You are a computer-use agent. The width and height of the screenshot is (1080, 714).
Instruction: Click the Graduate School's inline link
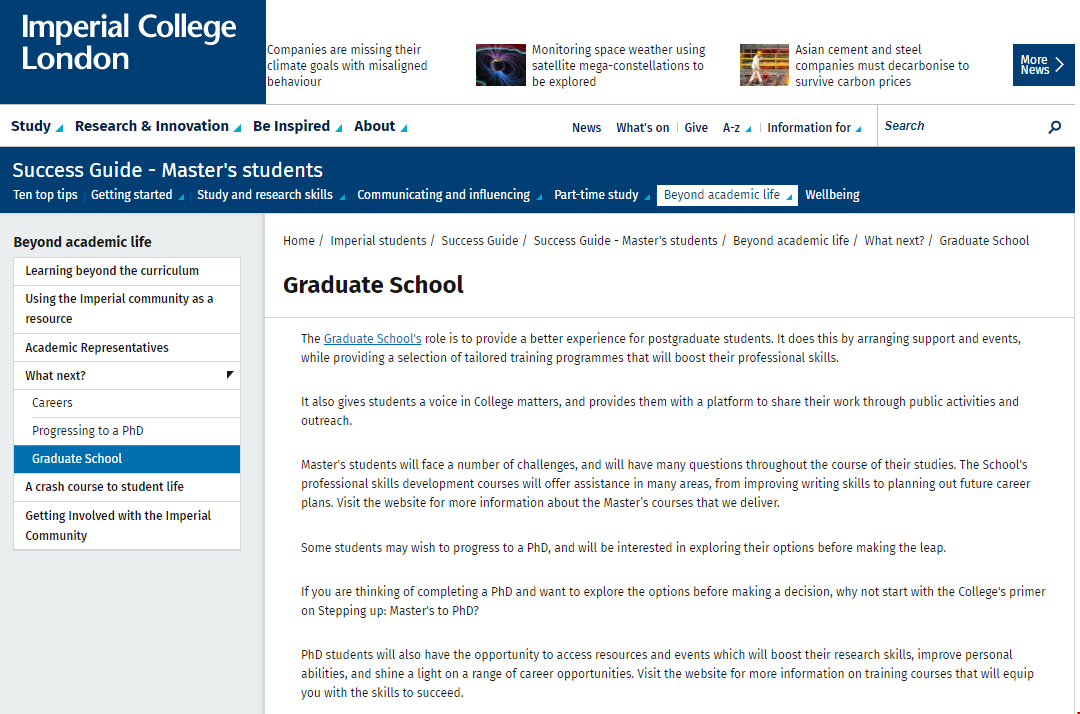[372, 339]
